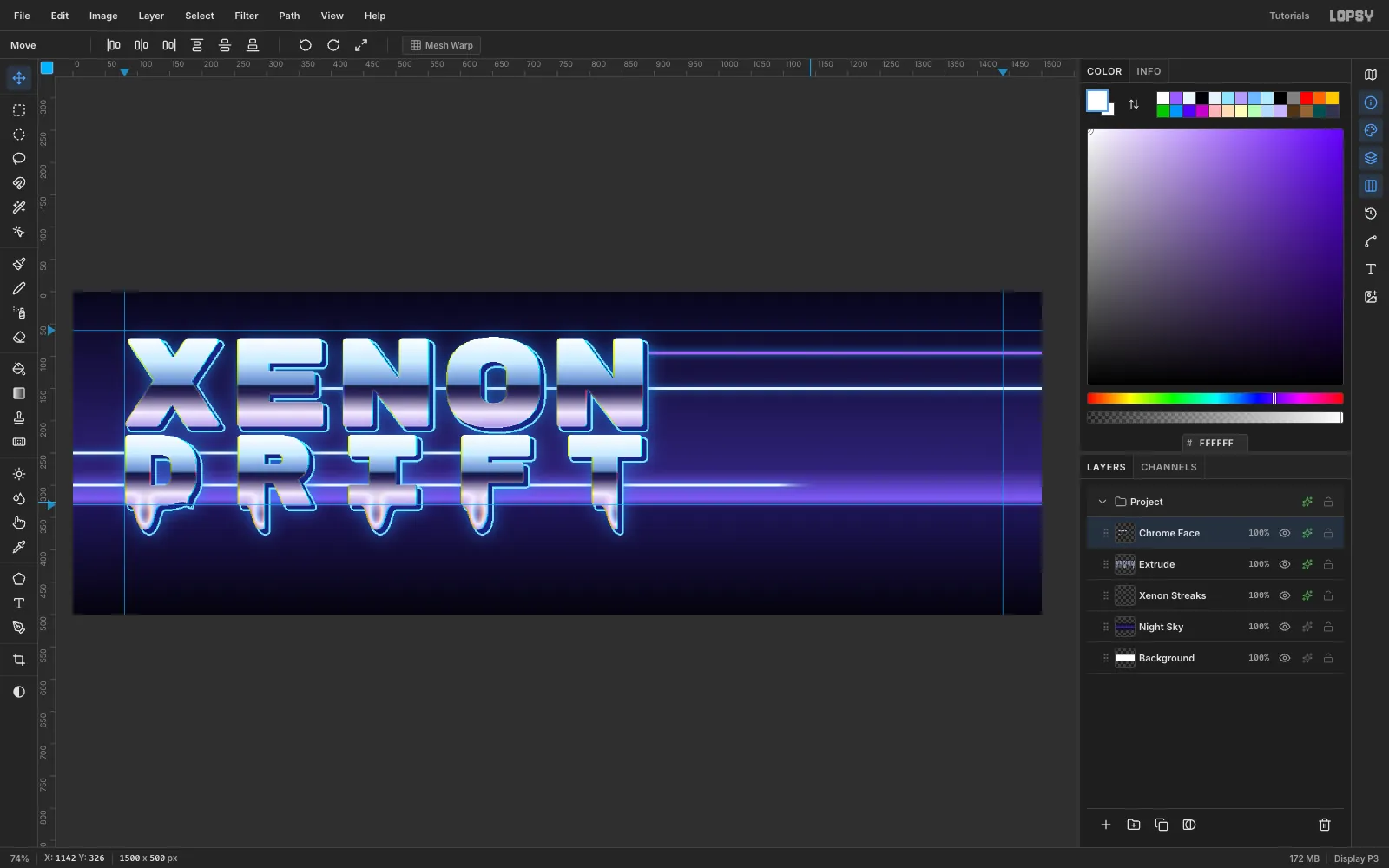Select the Text tool in left toolbar
The height and width of the screenshot is (868, 1389).
coord(19,603)
